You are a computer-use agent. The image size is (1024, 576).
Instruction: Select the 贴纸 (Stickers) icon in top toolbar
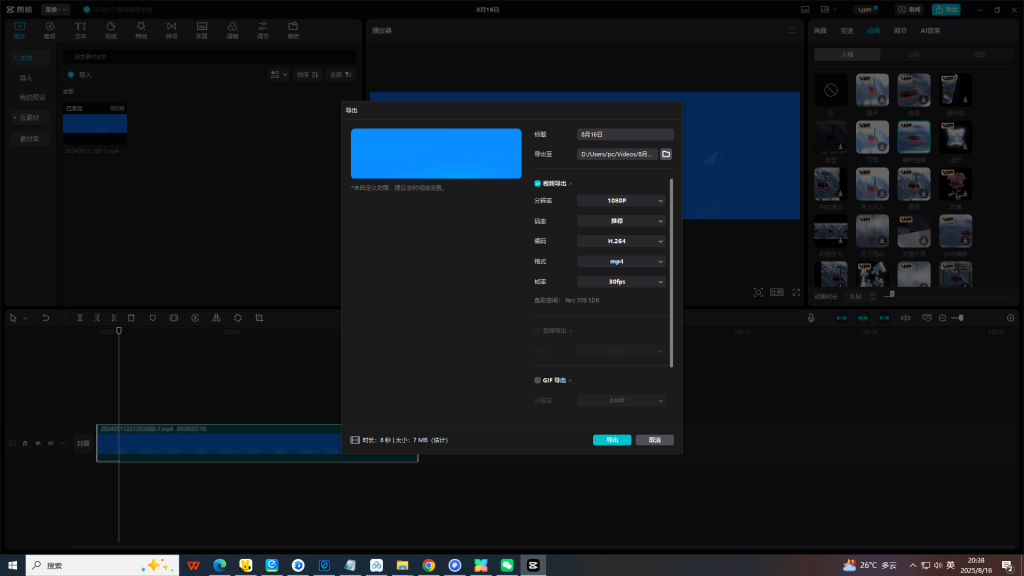110,28
